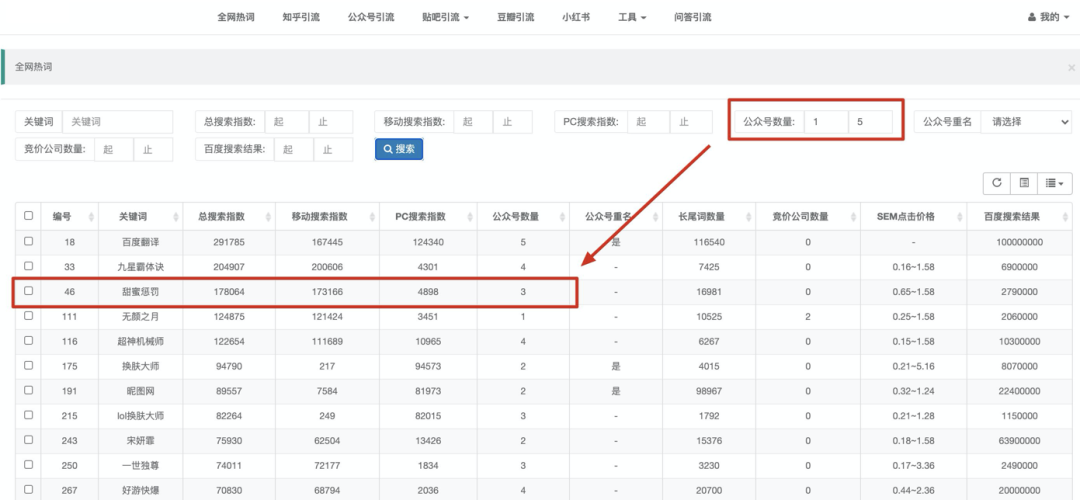The image size is (1080, 500).
Task: Click the keyword cell 甜蜜惩罚
Action: (141, 291)
